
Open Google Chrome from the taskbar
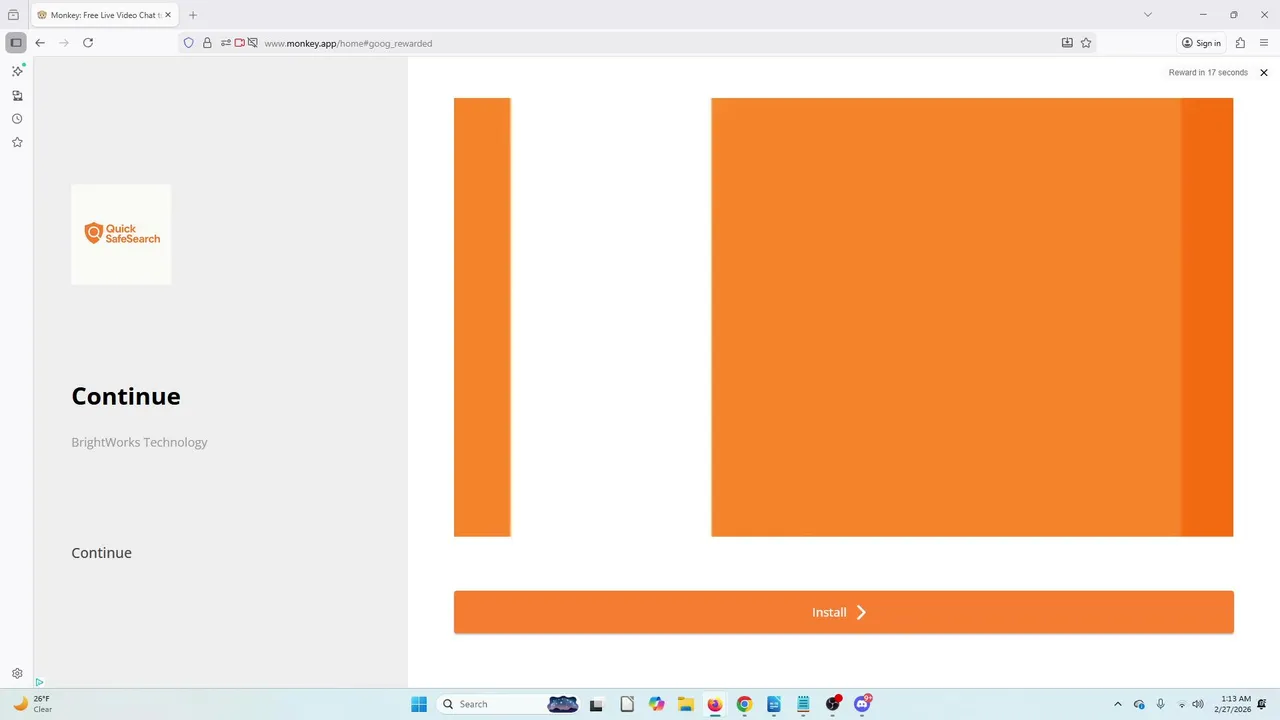tap(744, 704)
